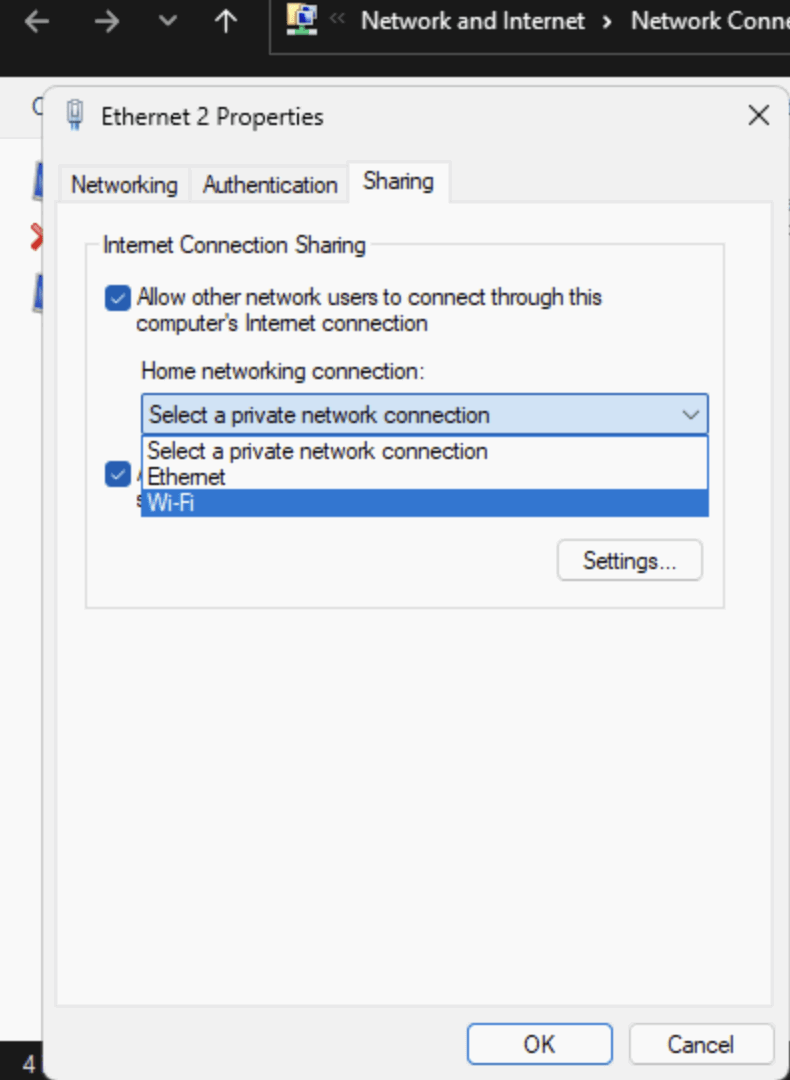
Task: Click the Cancel button
Action: tap(700, 1044)
